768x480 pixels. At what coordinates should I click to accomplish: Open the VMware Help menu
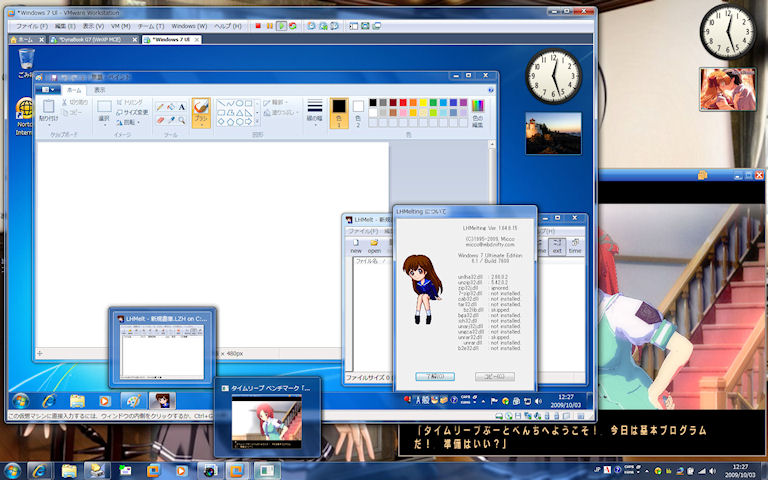228,26
